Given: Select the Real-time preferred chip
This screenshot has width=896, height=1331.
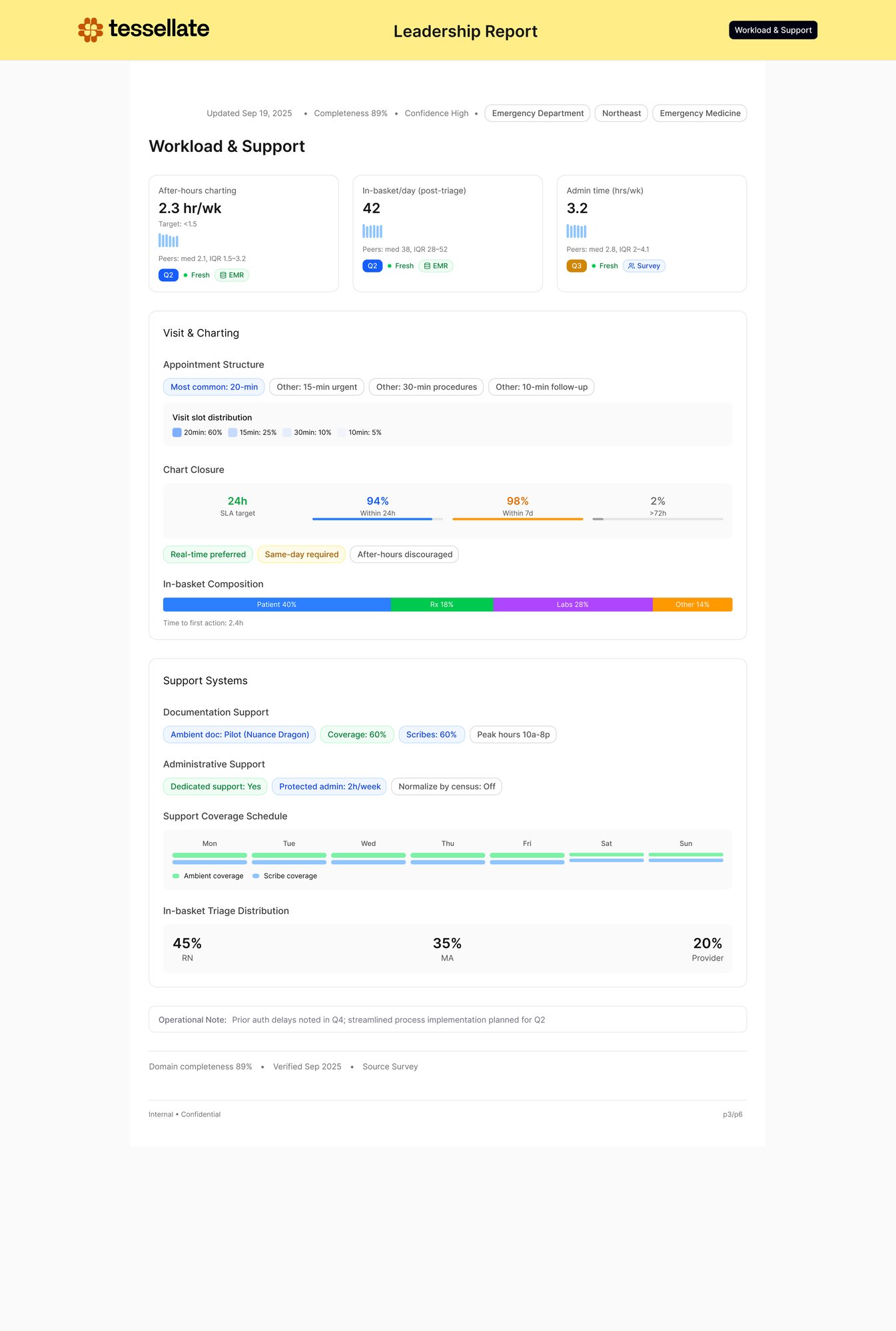Looking at the screenshot, I should coord(208,554).
